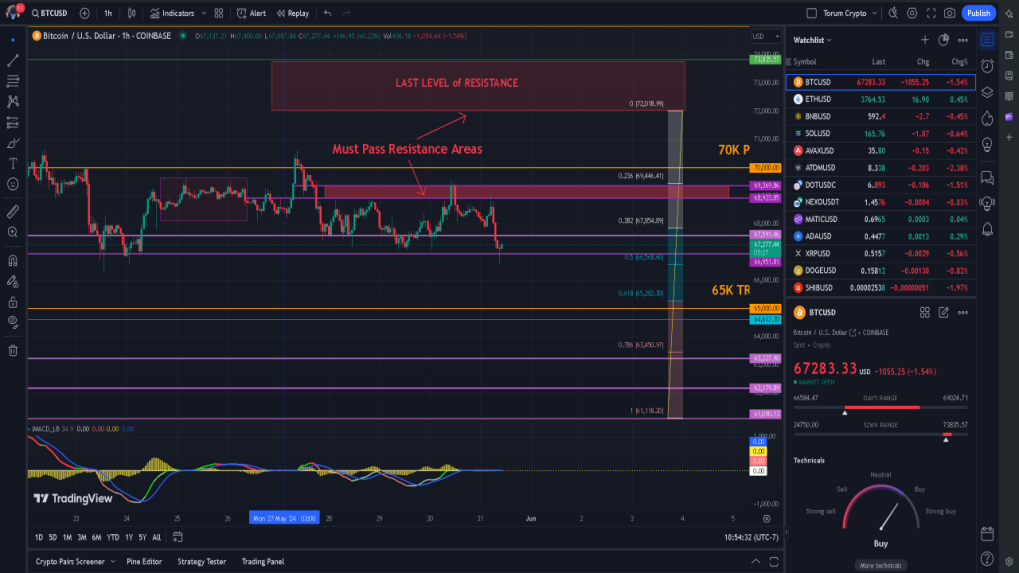
Task: Toggle lock all drawing tools
Action: click(x=13, y=302)
